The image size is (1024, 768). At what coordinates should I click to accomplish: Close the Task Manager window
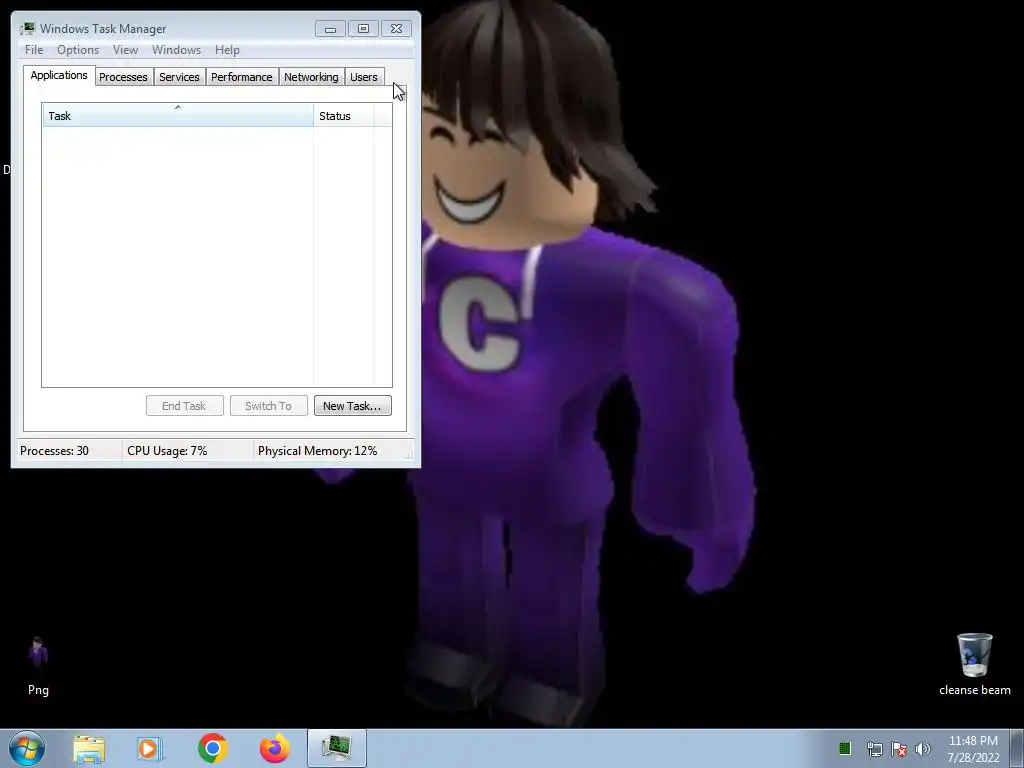coord(396,29)
